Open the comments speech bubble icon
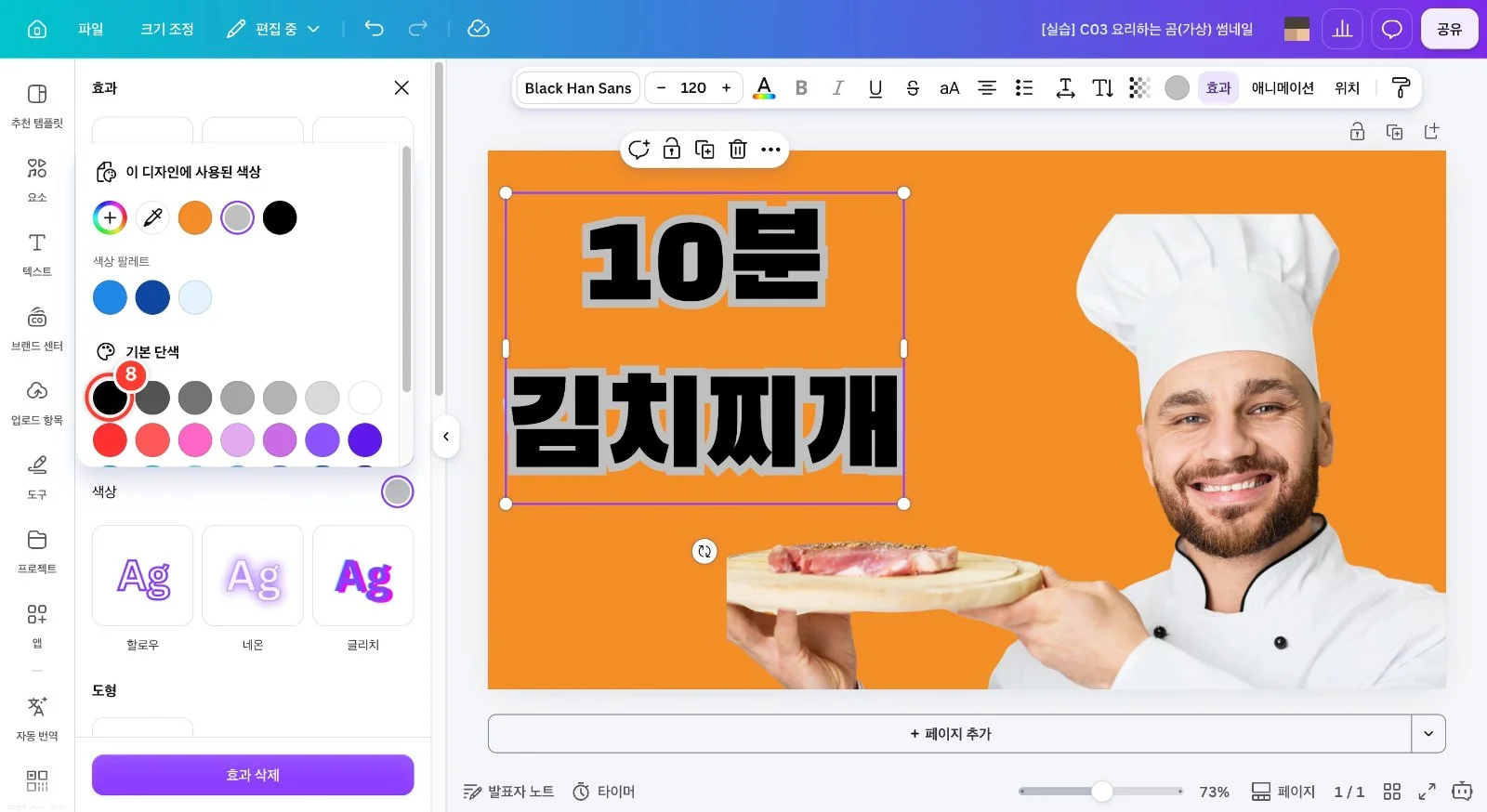This screenshot has height=812, width=1487. pyautogui.click(x=1391, y=29)
